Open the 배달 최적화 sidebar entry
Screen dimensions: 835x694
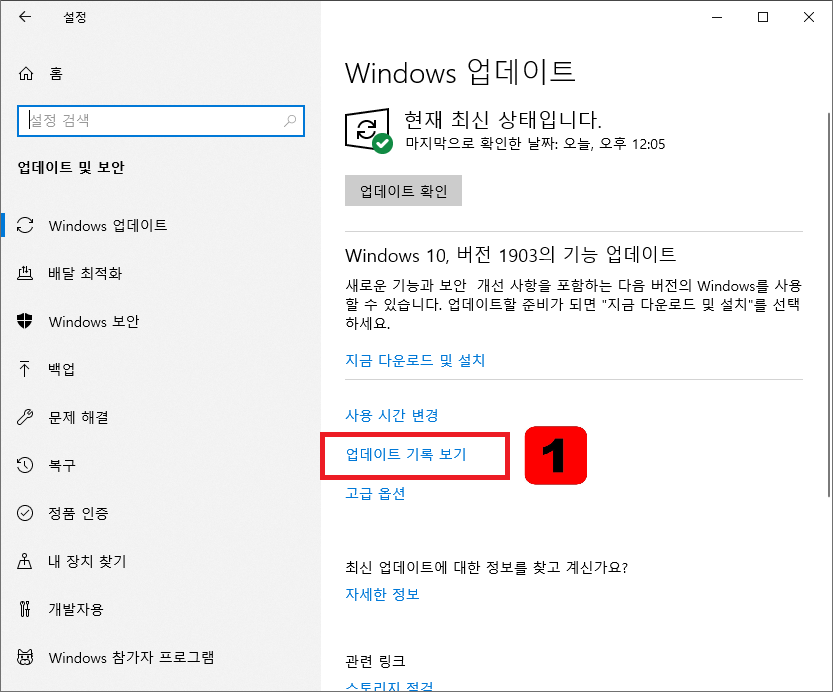point(160,273)
